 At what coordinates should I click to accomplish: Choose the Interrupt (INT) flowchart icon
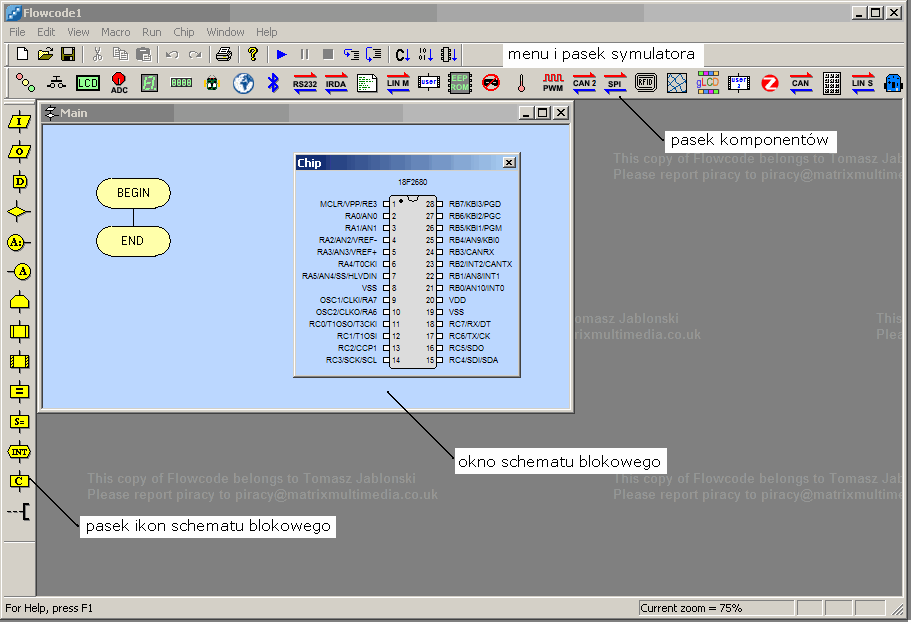19,452
